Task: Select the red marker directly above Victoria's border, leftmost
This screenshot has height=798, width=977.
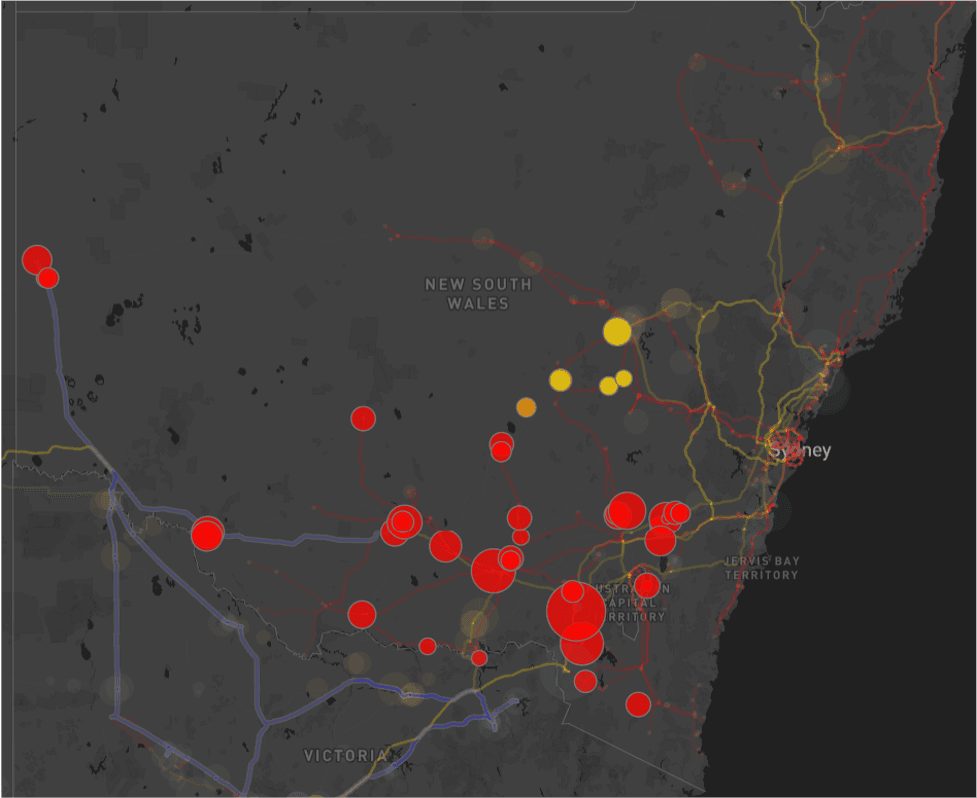Action: 362,614
